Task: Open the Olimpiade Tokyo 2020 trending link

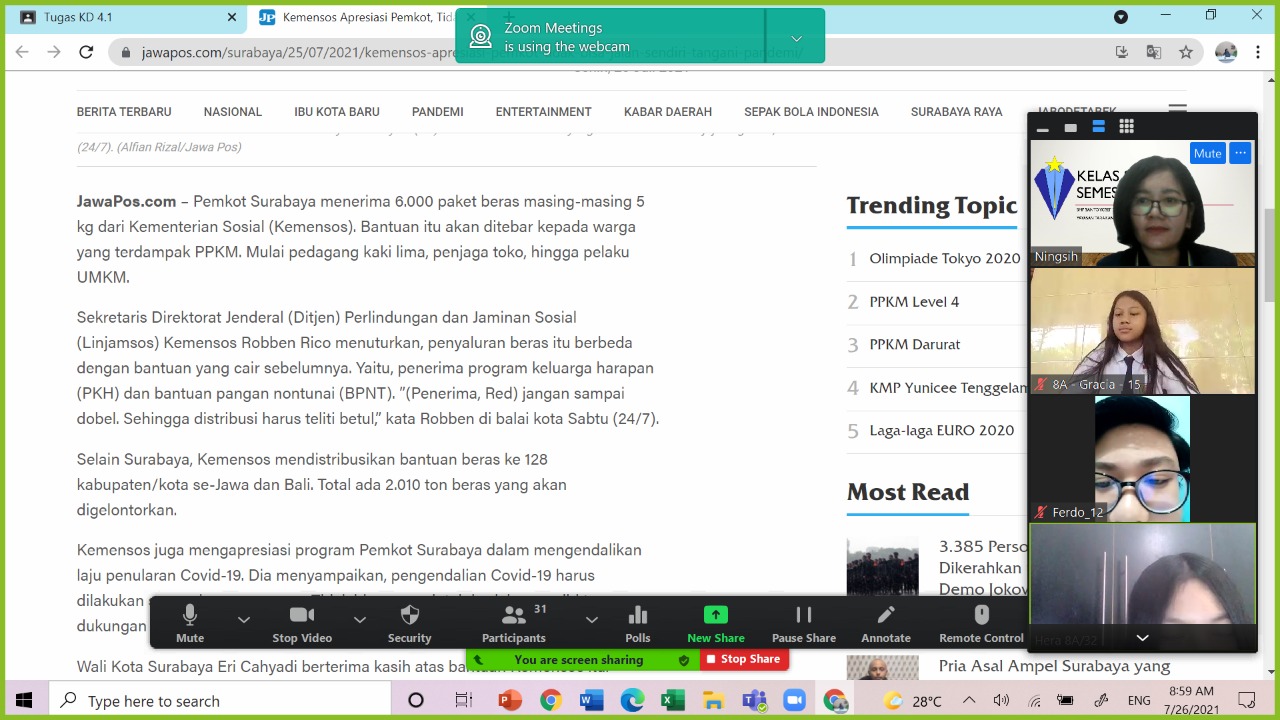Action: coord(944,258)
